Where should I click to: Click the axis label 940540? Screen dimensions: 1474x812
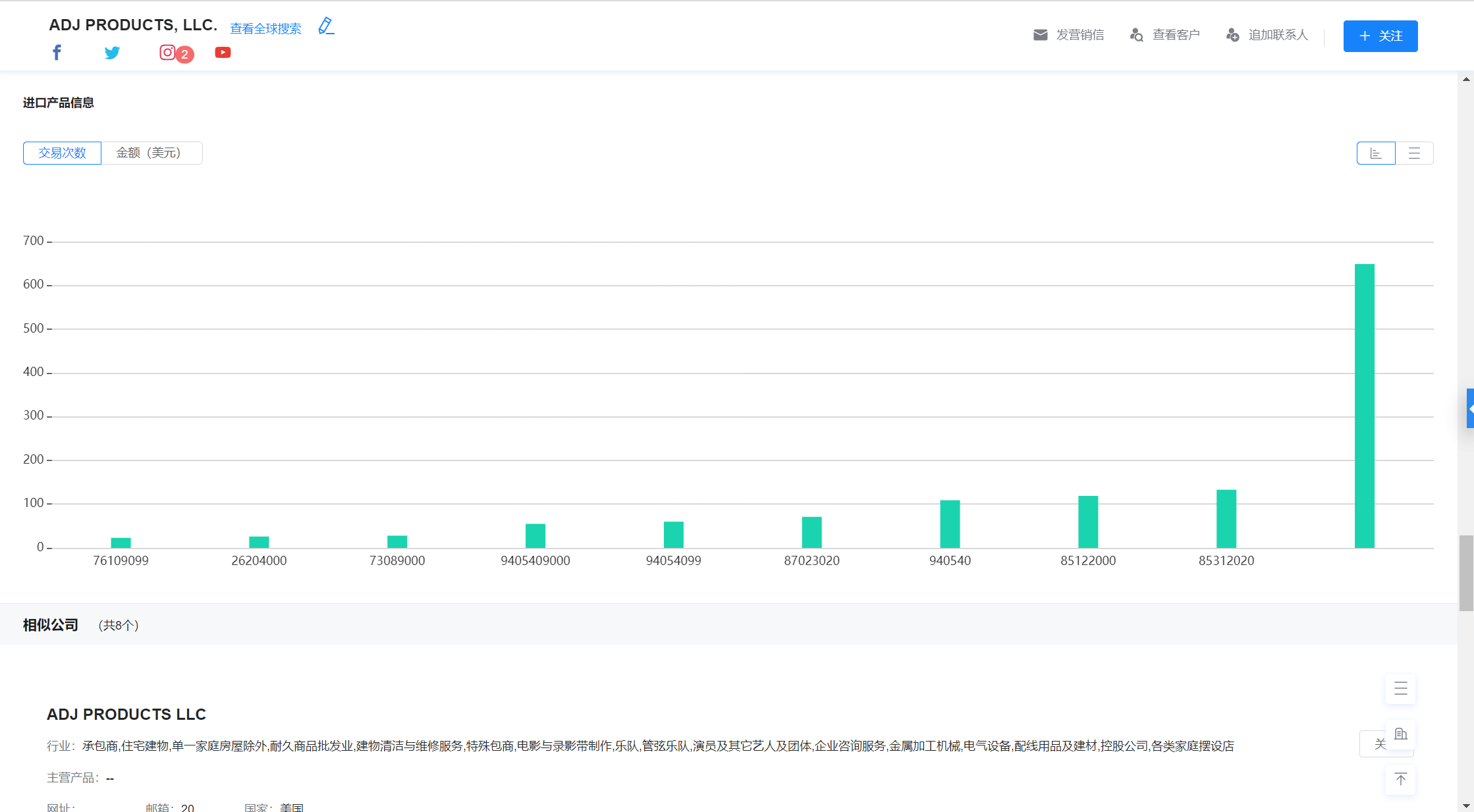click(x=950, y=561)
